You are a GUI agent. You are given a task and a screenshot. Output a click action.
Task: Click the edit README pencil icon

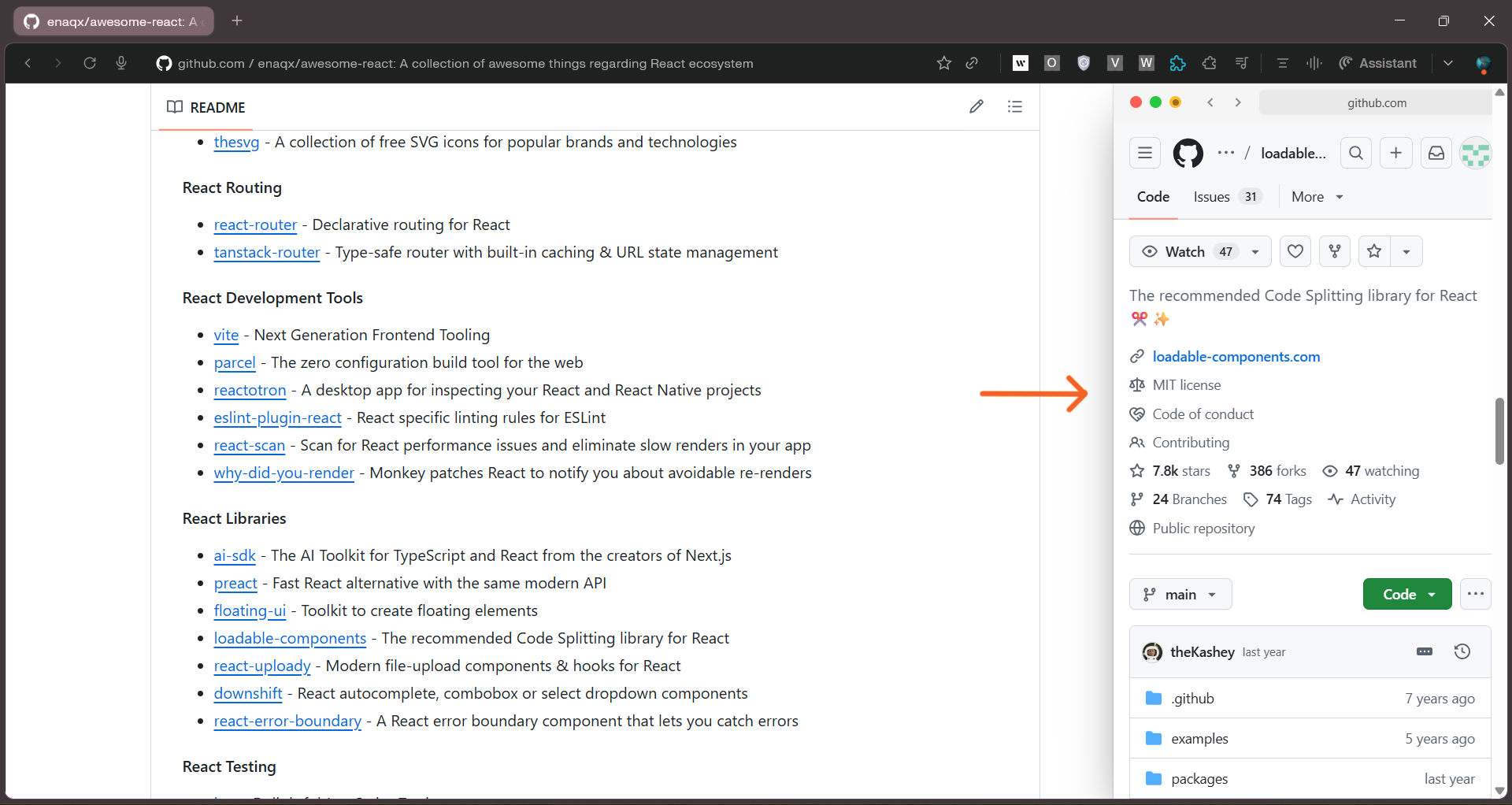click(976, 106)
